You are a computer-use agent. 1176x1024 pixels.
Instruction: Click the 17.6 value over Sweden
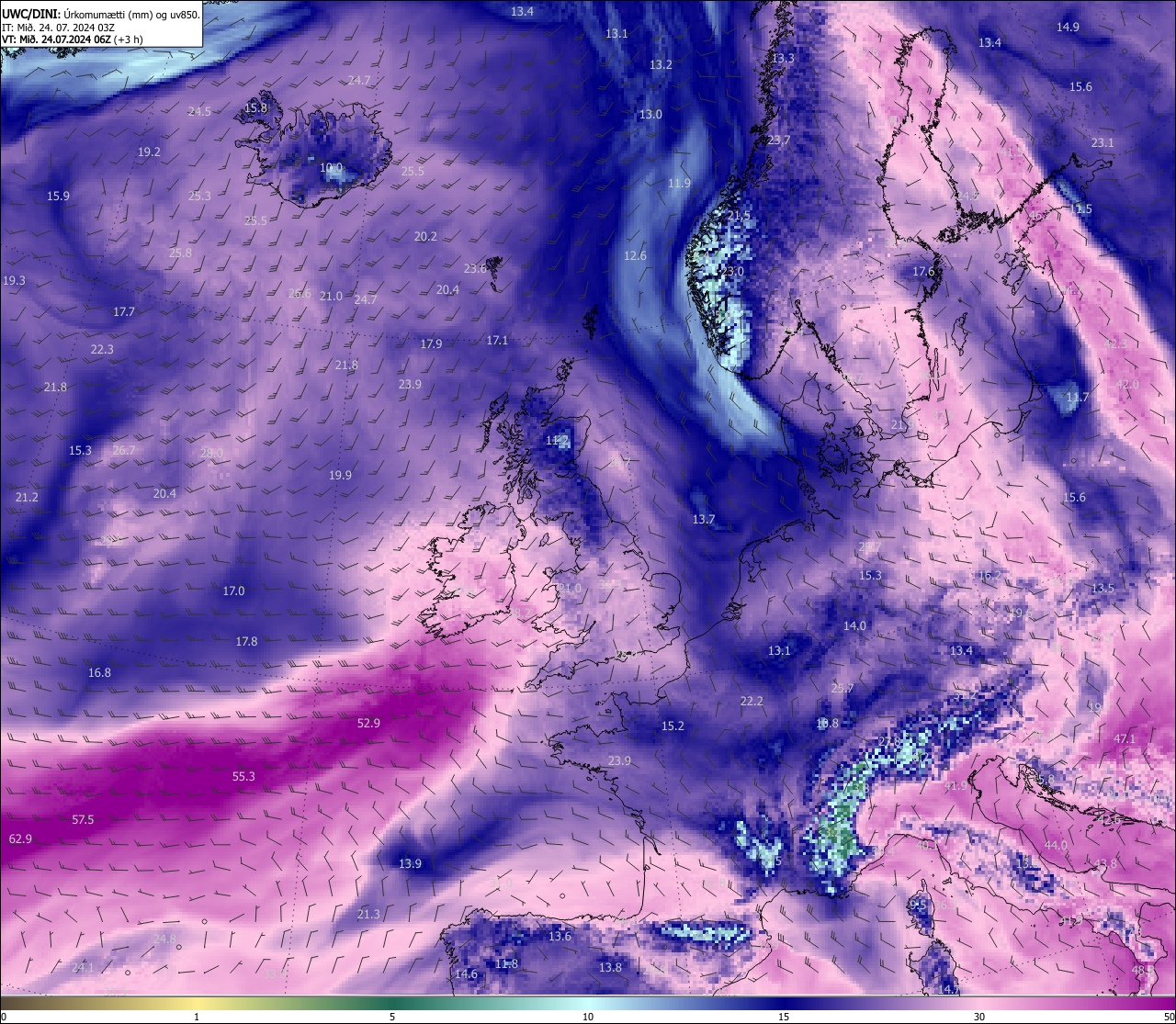[923, 271]
